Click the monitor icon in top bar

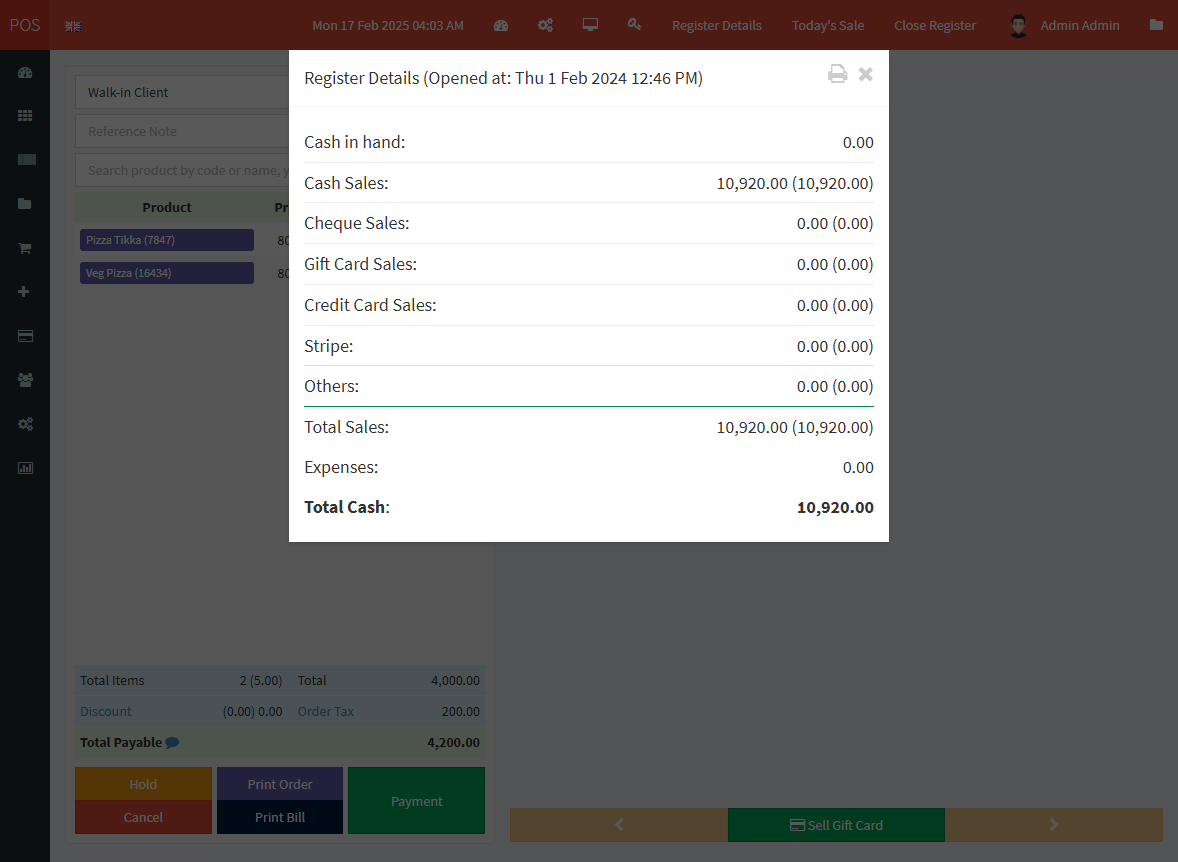590,25
